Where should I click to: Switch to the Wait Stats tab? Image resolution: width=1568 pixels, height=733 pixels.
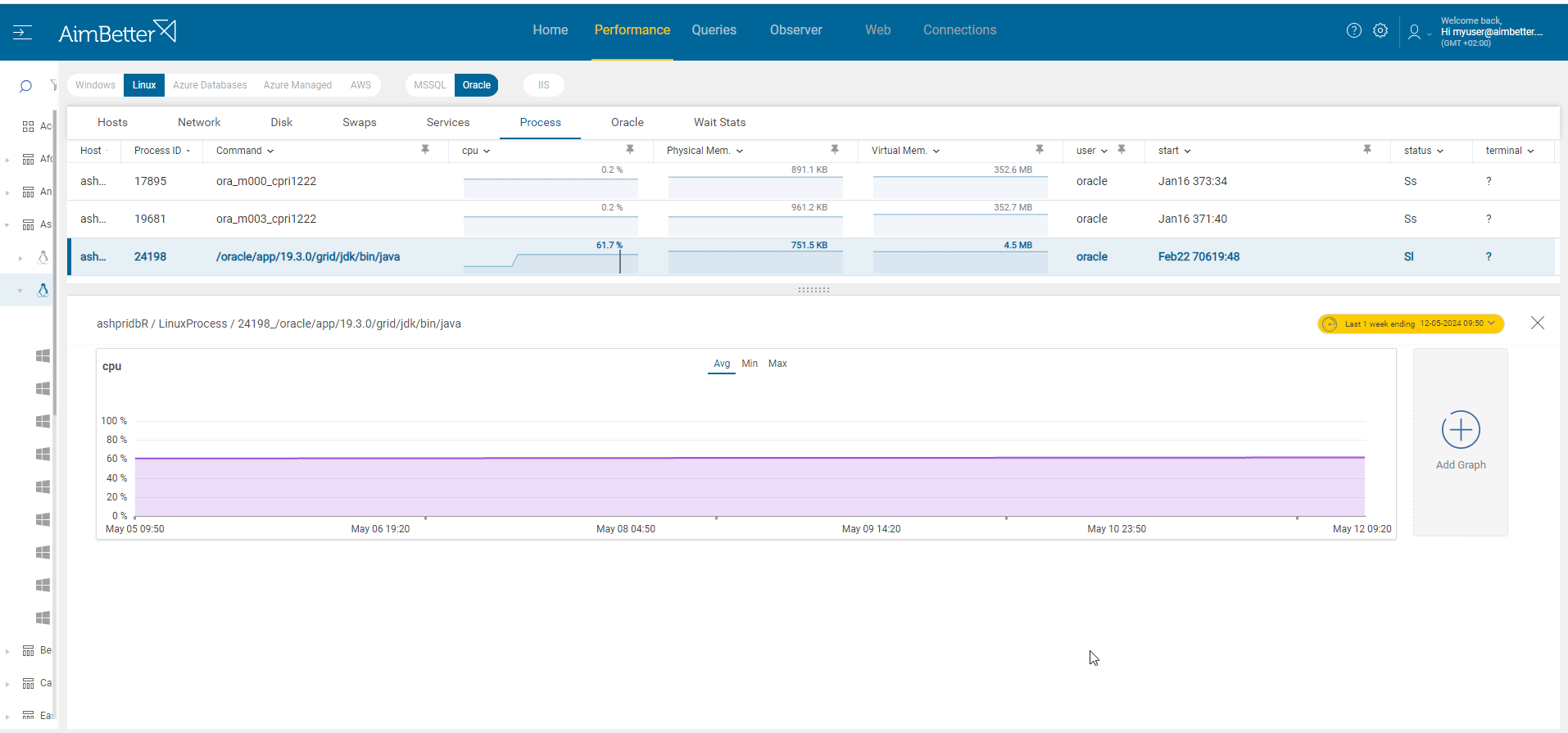click(x=719, y=122)
